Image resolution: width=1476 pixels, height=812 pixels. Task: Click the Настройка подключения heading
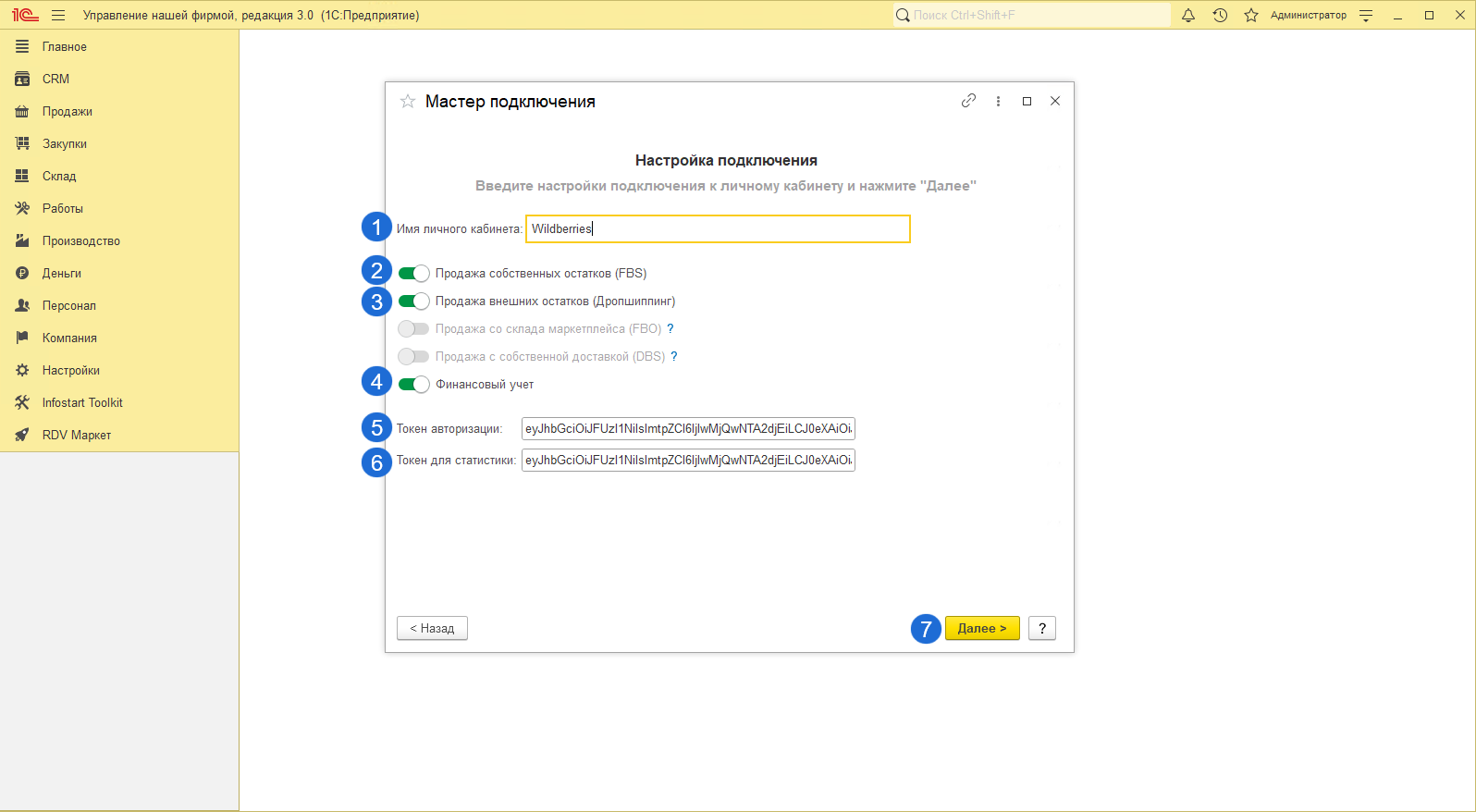click(726, 160)
